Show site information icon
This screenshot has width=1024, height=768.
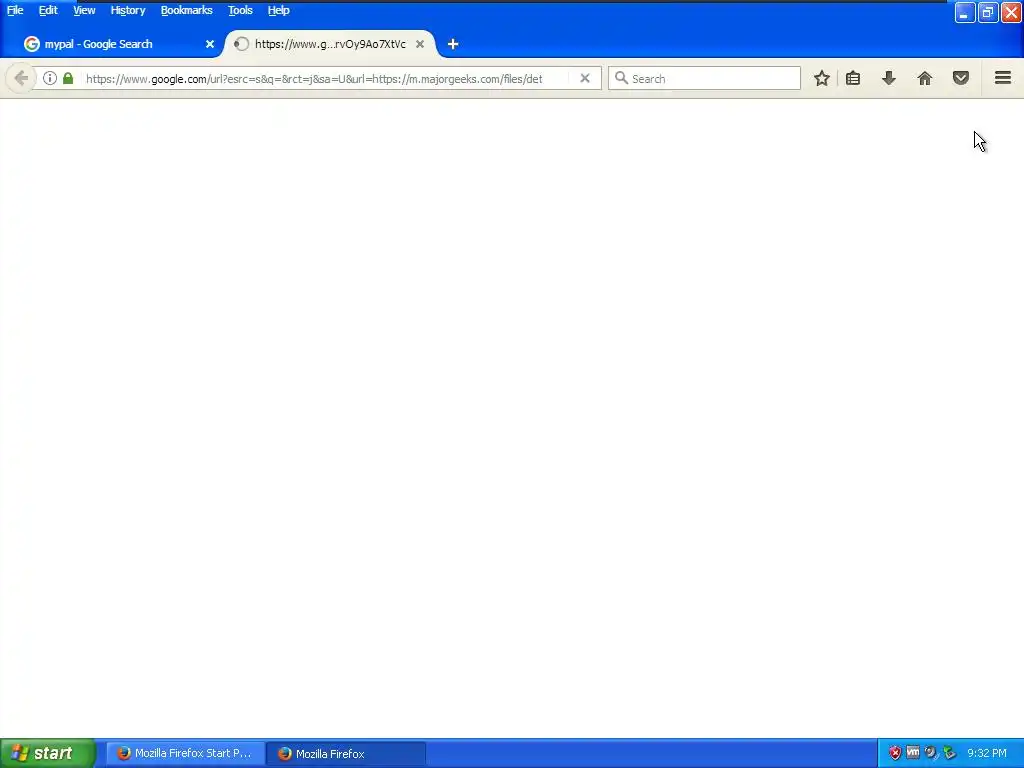pos(50,78)
